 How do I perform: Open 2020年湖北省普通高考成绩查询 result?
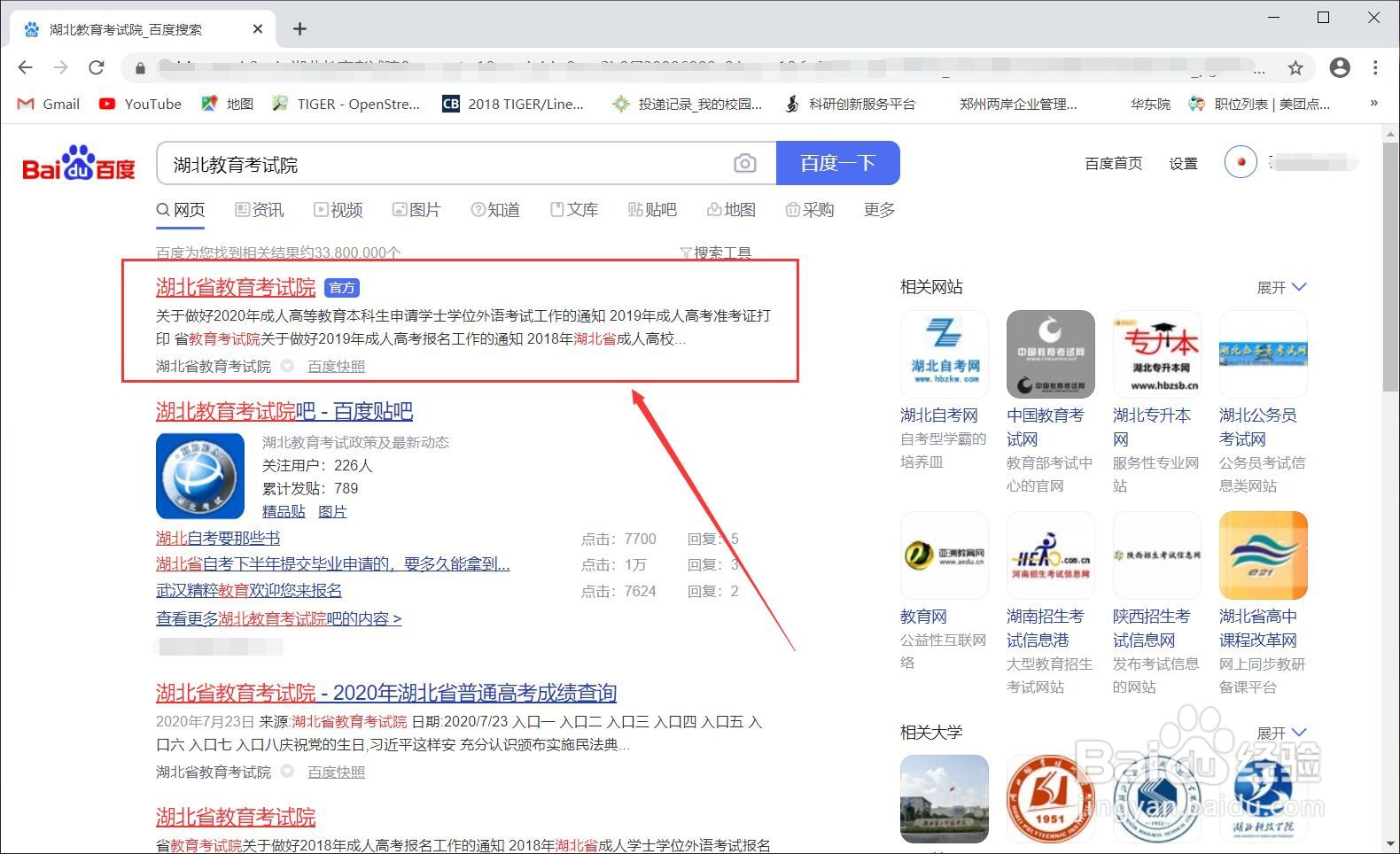tap(386, 692)
